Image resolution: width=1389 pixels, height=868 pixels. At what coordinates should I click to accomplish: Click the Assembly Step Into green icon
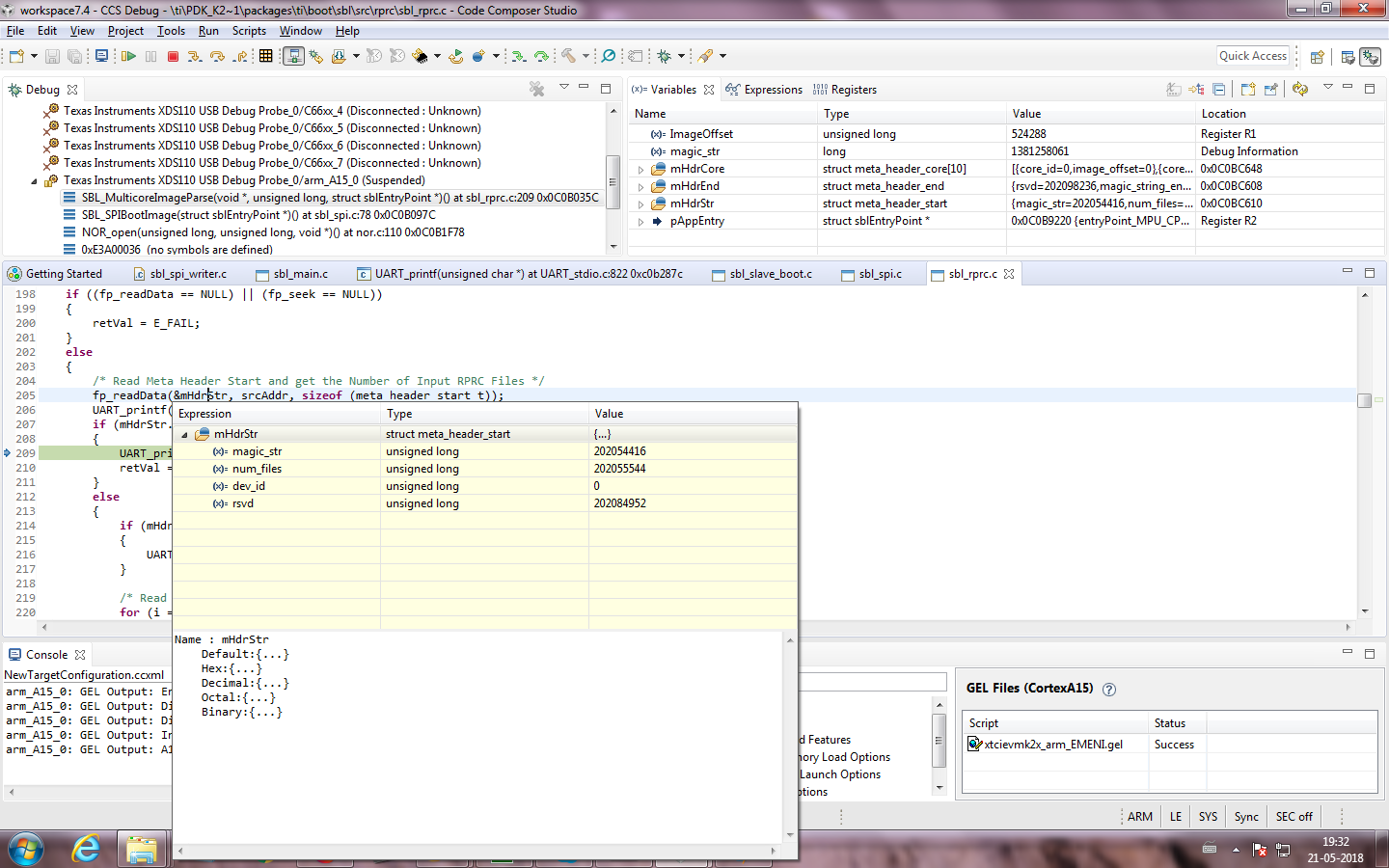point(519,56)
